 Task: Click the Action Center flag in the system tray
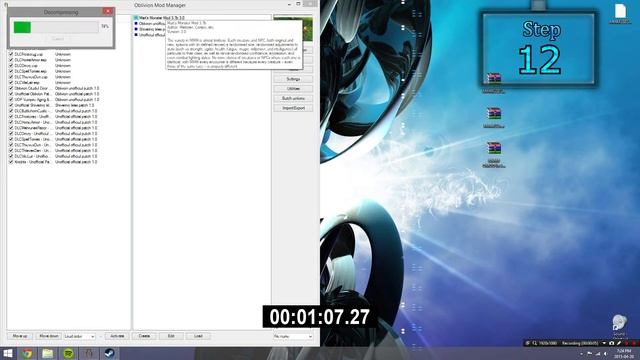[589, 353]
